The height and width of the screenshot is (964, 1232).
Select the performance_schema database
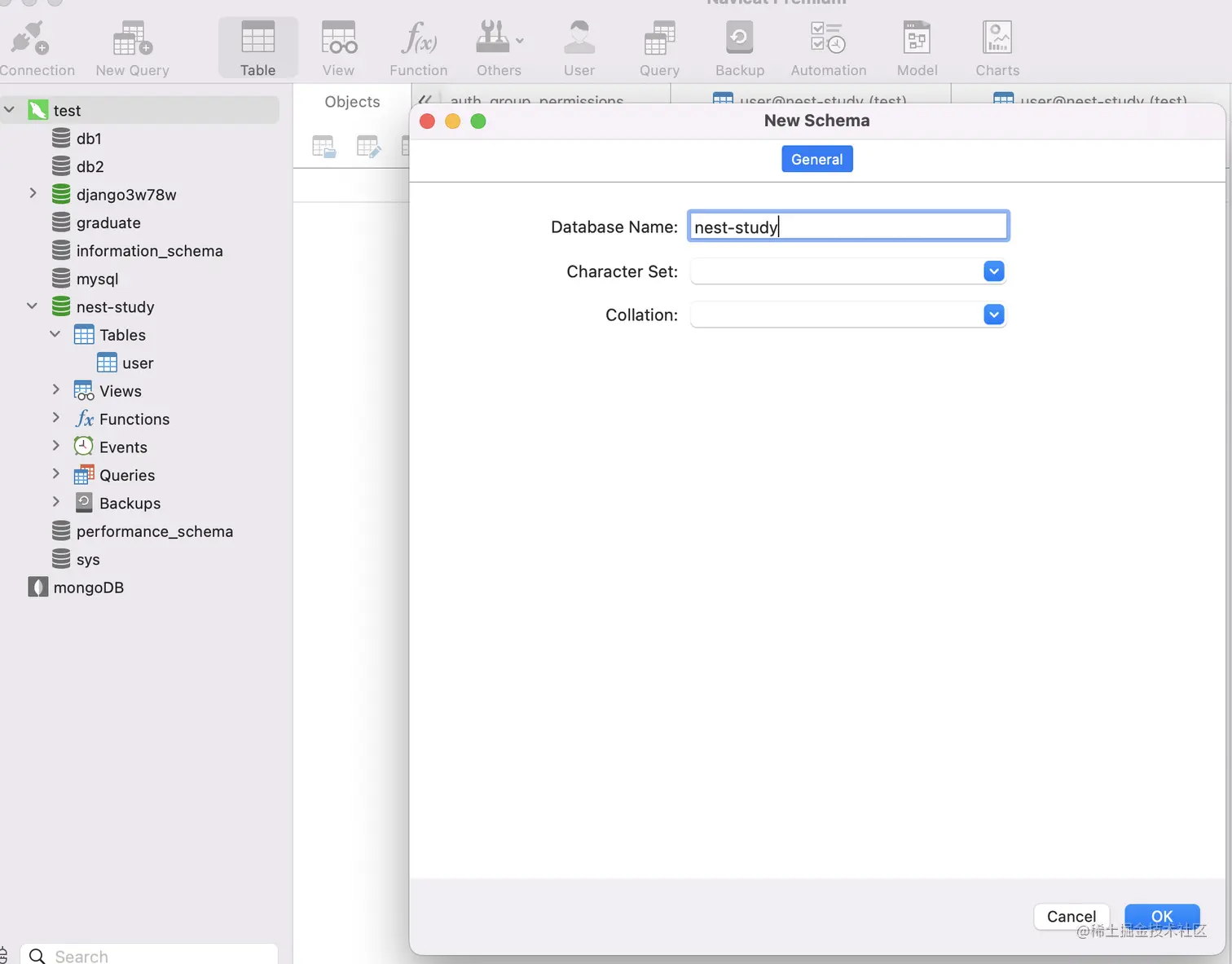tap(155, 531)
